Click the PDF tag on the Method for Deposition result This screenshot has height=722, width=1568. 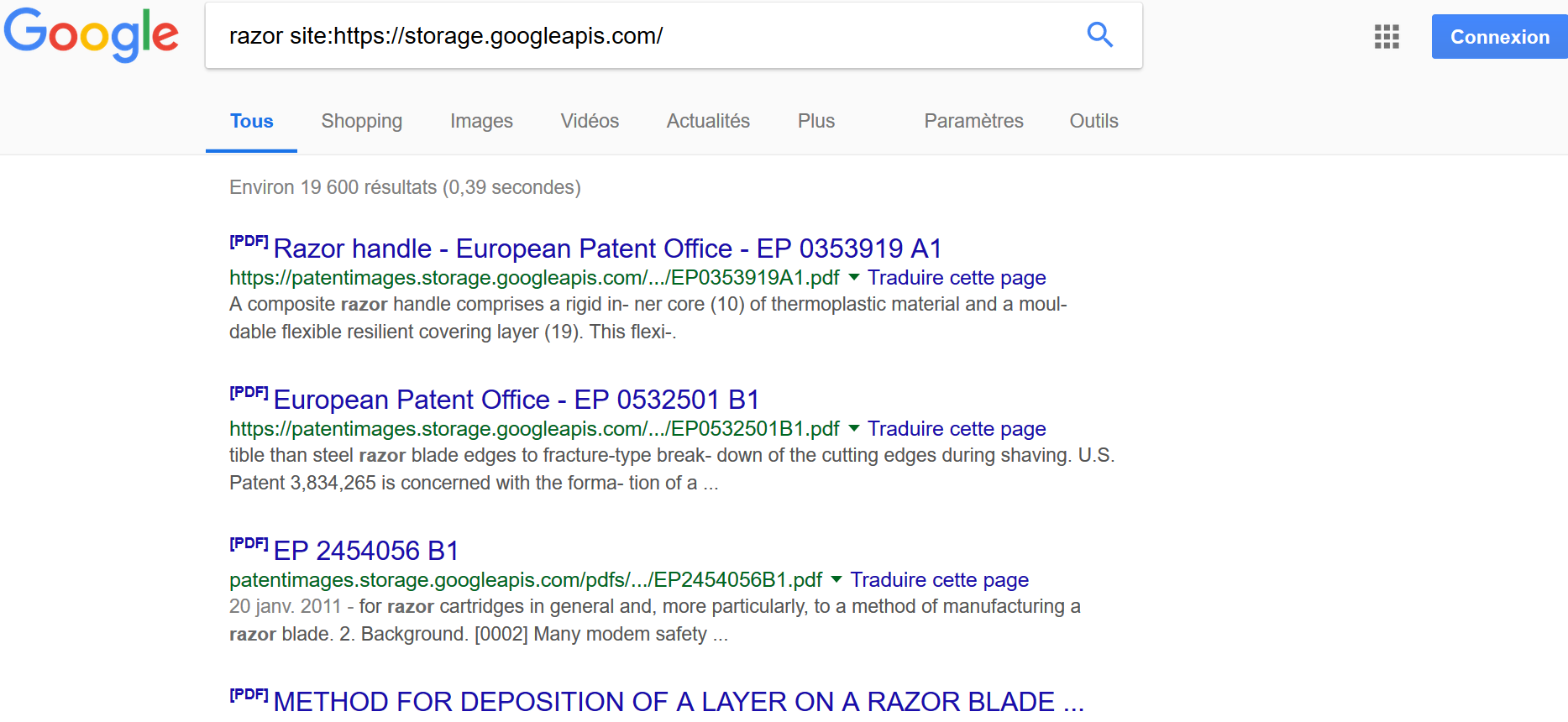coord(249,695)
